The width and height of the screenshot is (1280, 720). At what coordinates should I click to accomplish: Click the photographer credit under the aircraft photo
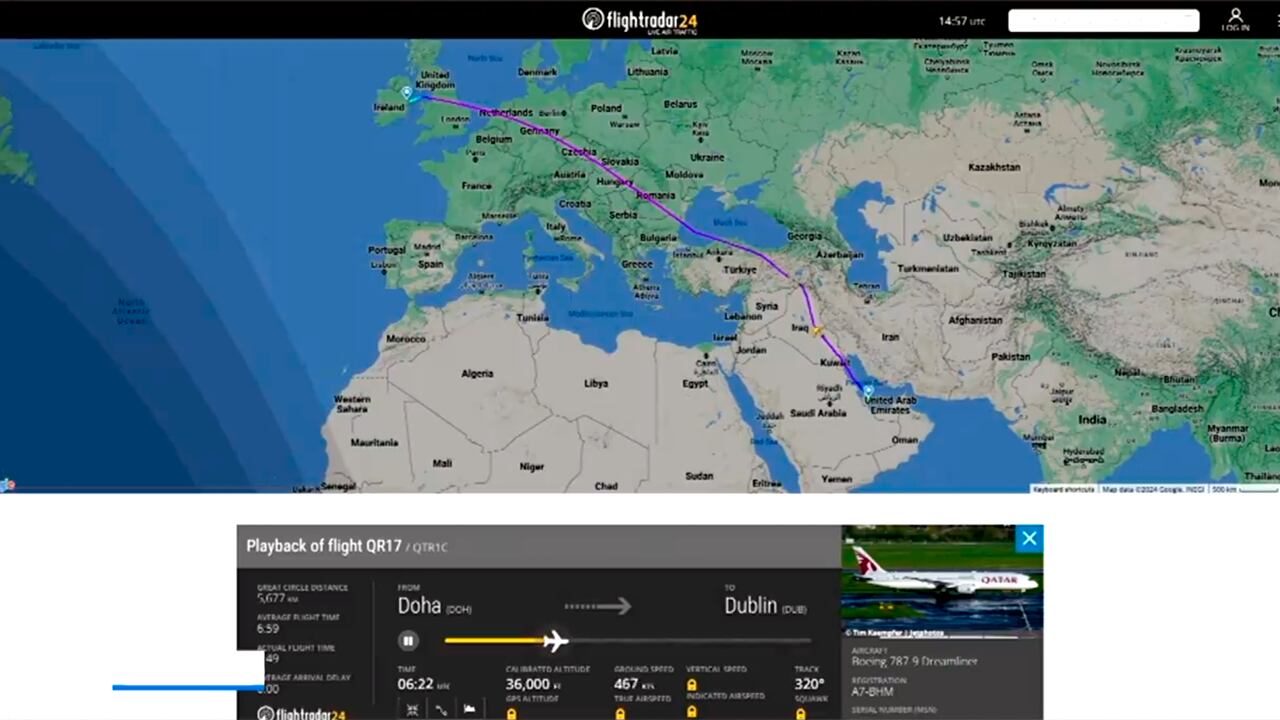896,632
